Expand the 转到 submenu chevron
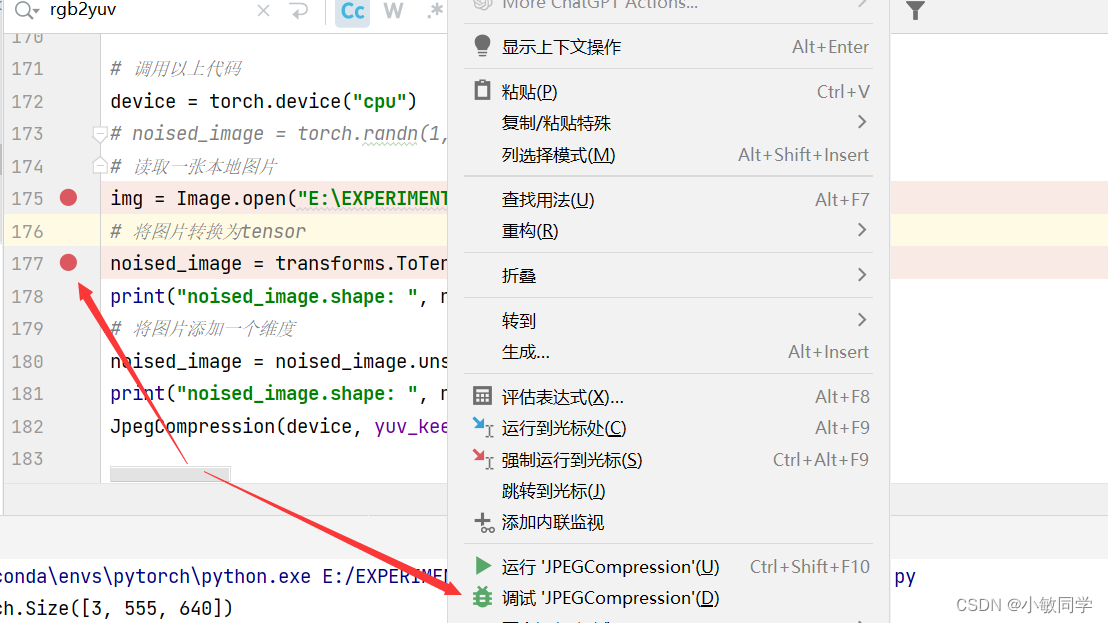Image resolution: width=1108 pixels, height=623 pixels. pyautogui.click(x=861, y=319)
